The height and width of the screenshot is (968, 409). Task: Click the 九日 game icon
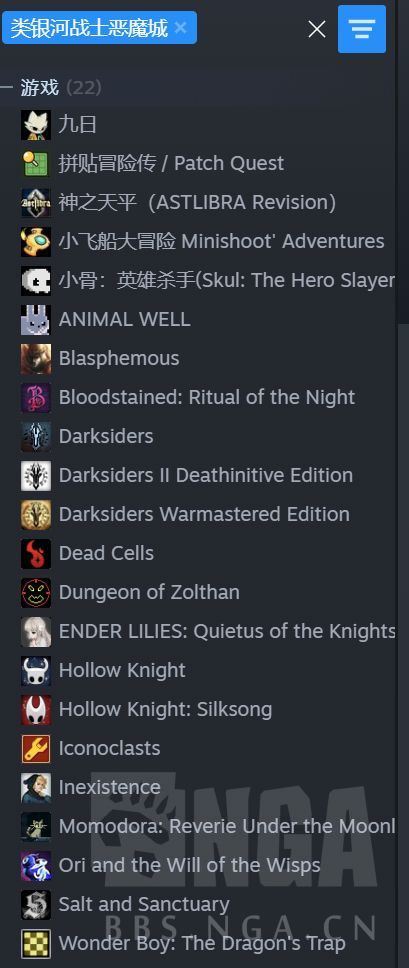(36, 125)
